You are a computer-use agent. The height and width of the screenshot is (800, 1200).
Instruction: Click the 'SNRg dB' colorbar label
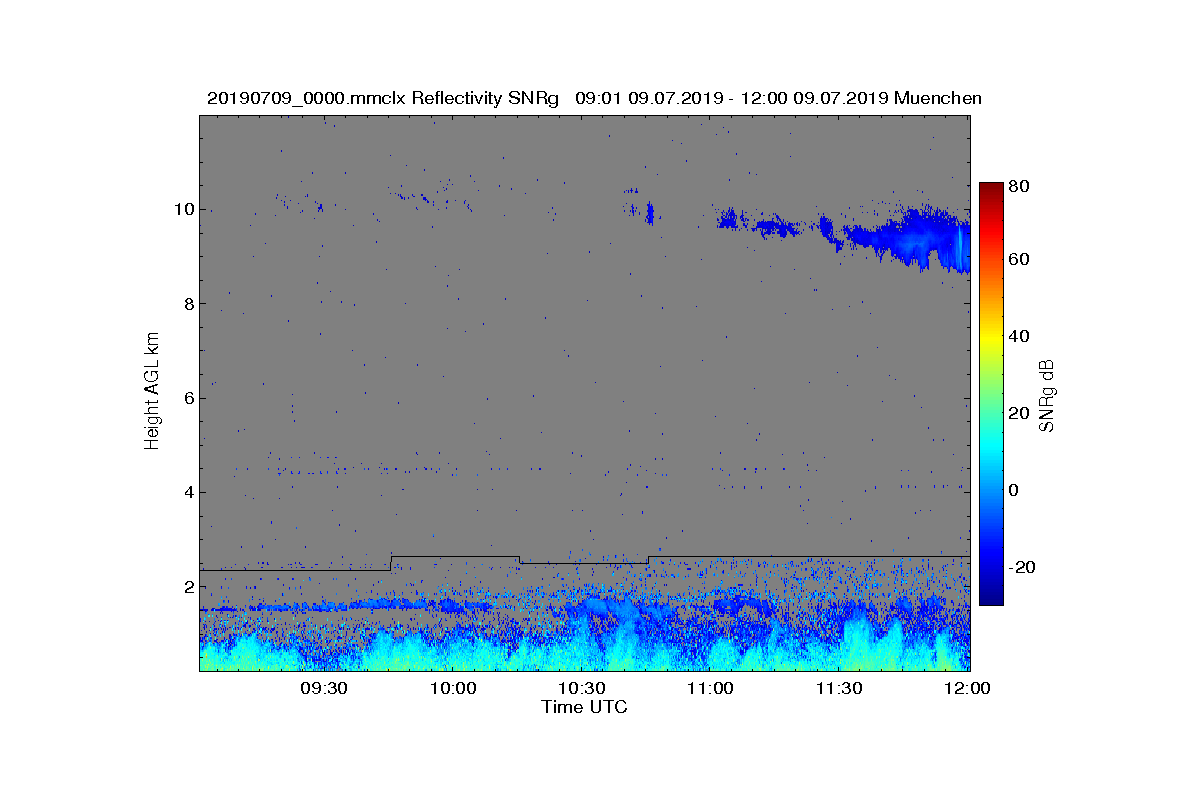pos(1048,396)
